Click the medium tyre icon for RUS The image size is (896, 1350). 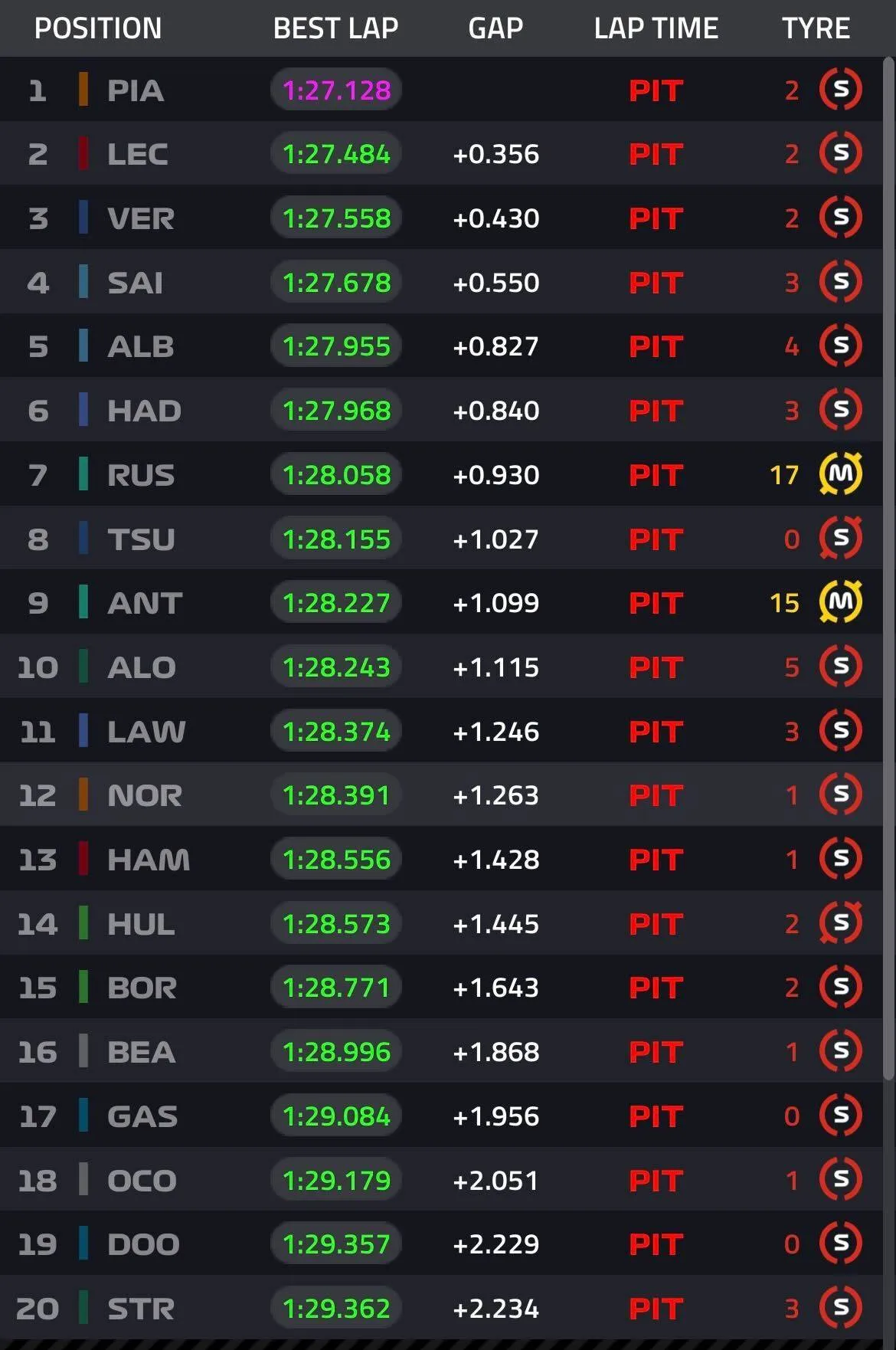click(840, 474)
